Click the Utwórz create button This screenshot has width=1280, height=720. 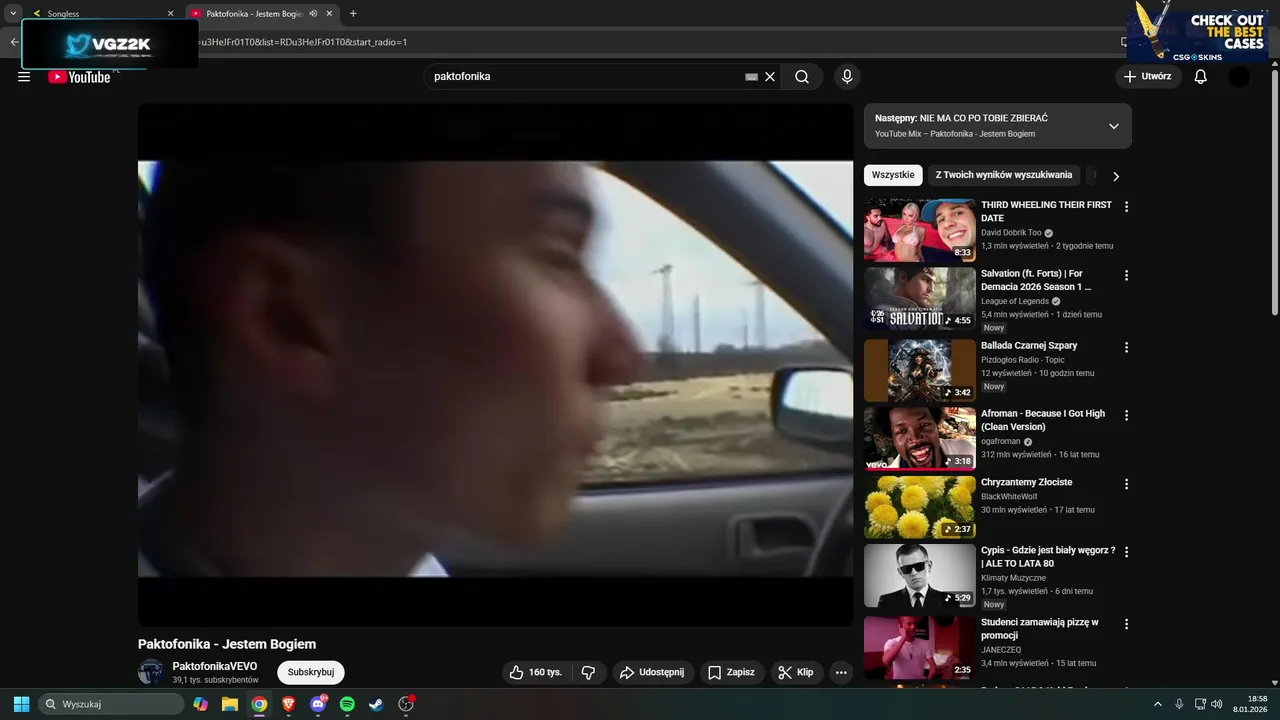[x=1147, y=76]
